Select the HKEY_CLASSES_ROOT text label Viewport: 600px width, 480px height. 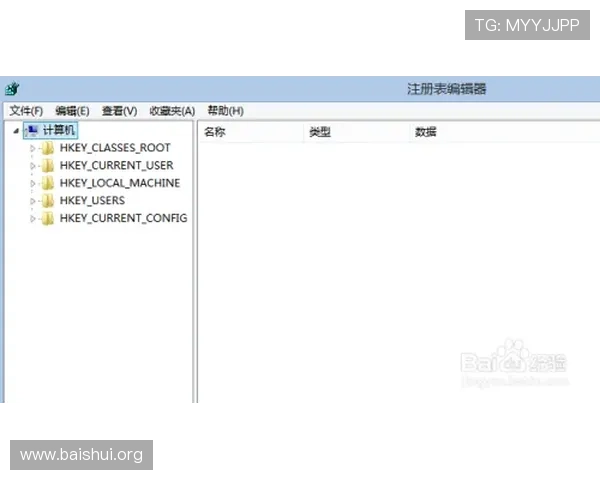pyautogui.click(x=115, y=148)
